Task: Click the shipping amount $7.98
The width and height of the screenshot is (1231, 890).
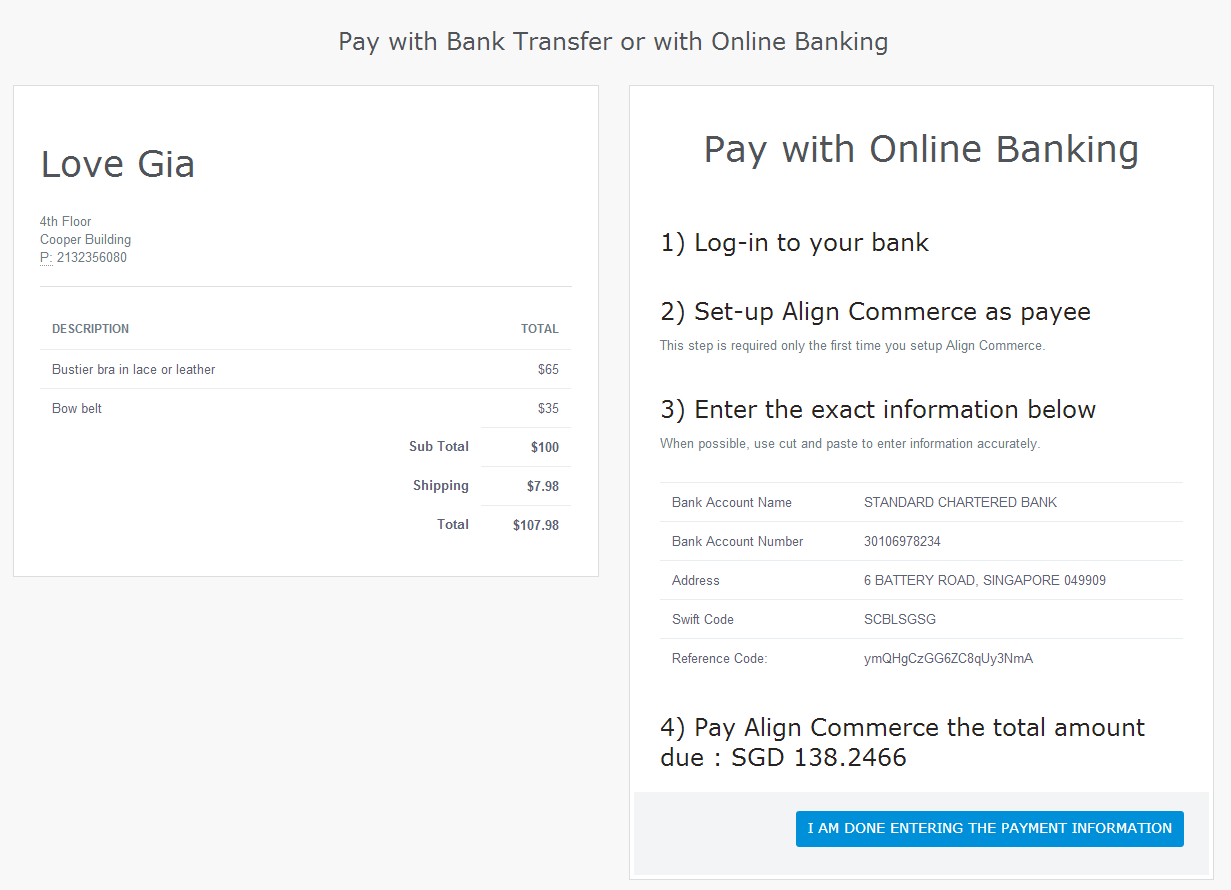Action: pyautogui.click(x=543, y=486)
